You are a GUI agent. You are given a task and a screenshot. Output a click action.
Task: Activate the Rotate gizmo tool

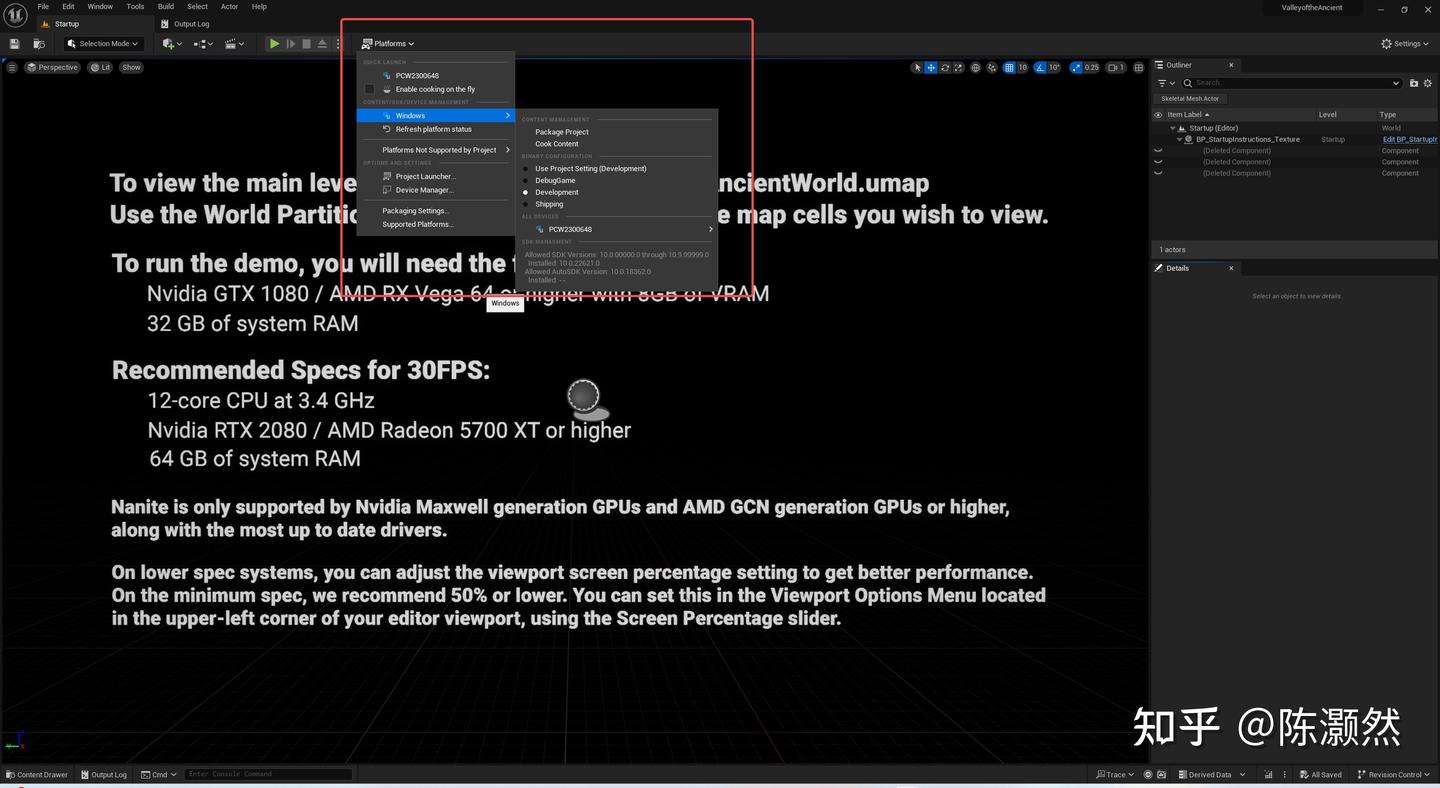coord(945,68)
